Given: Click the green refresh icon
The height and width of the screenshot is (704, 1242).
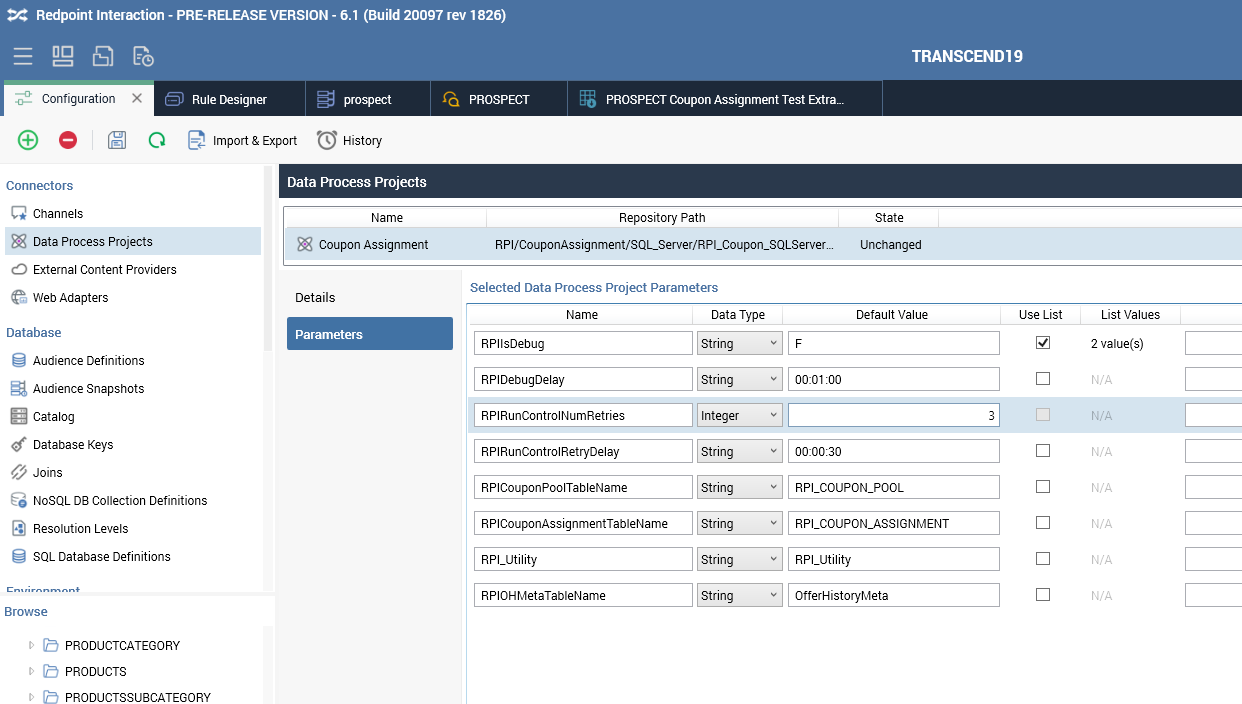Looking at the screenshot, I should coord(157,141).
